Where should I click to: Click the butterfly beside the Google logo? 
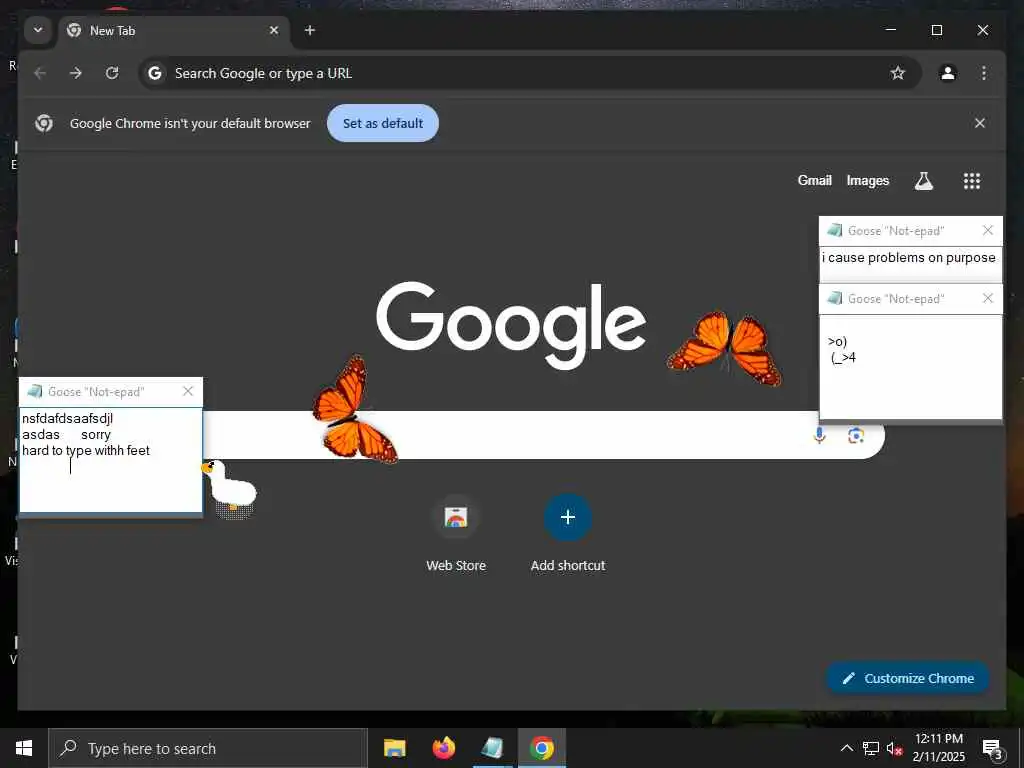tap(725, 348)
